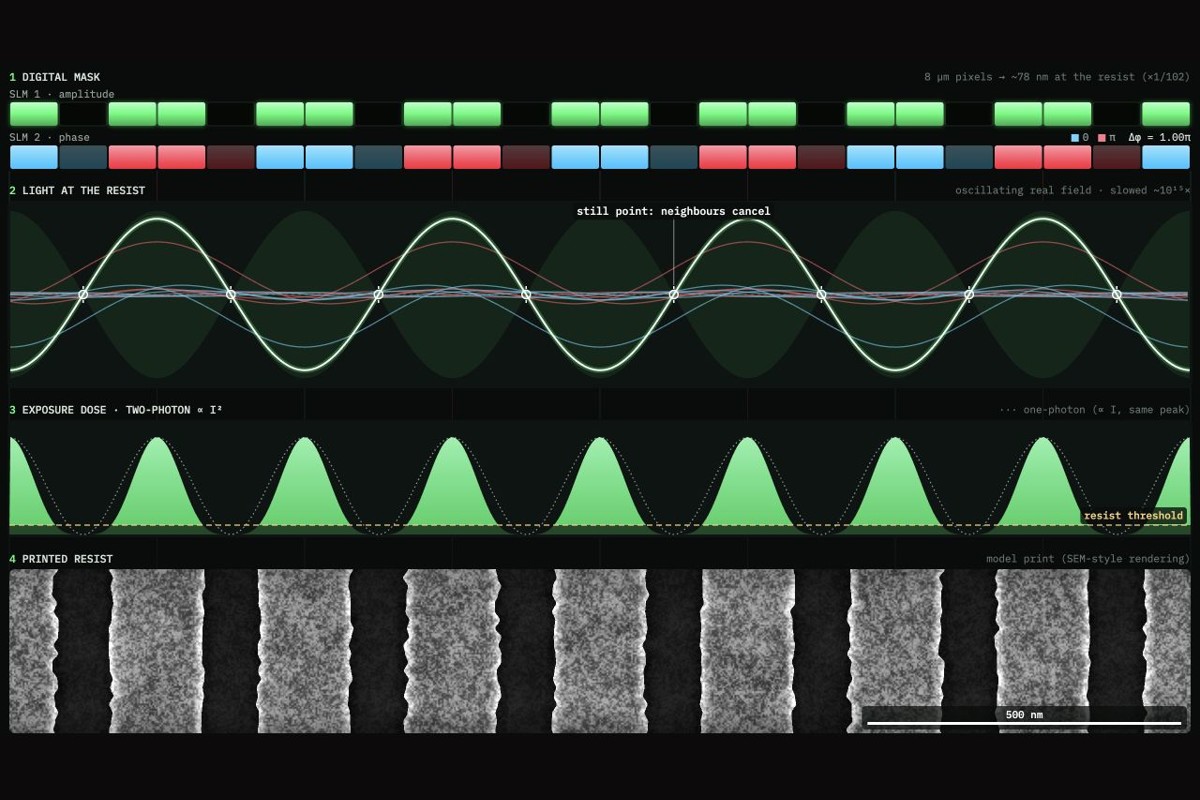Select the Δφ = 1.00π readout
1200x800 pixels.
point(1159,138)
